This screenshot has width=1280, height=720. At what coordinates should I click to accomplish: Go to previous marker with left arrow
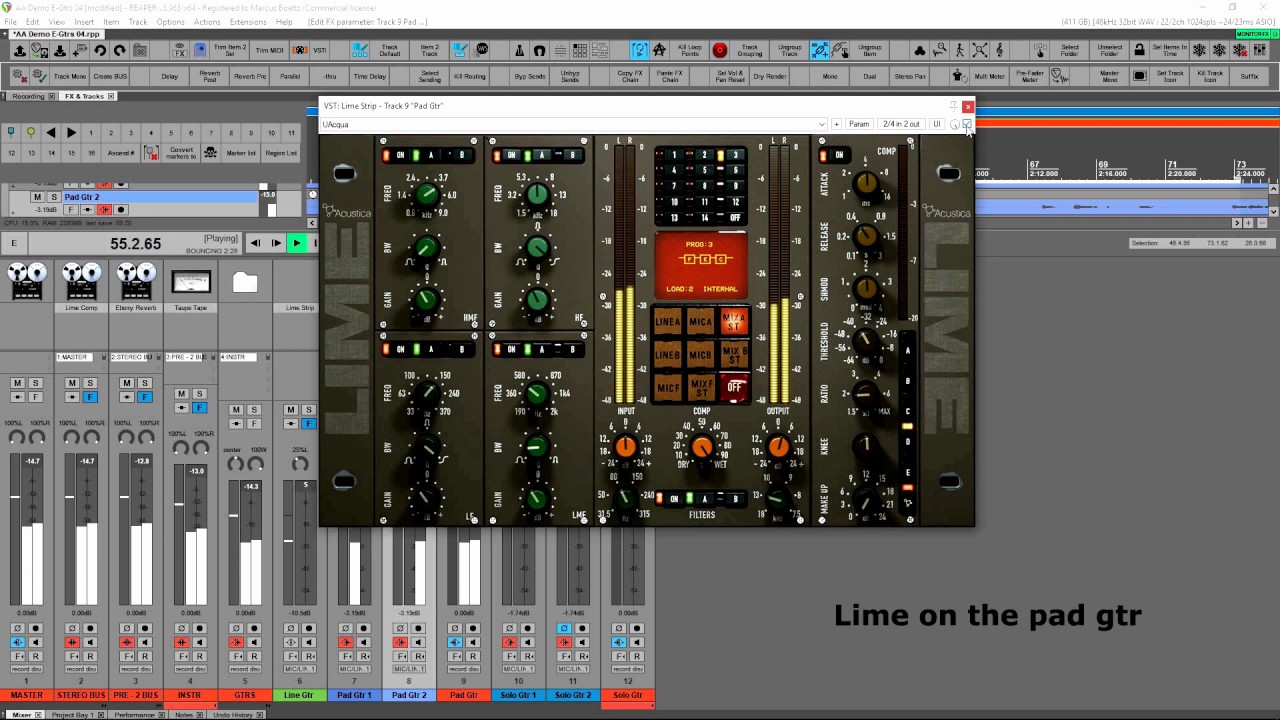51,132
